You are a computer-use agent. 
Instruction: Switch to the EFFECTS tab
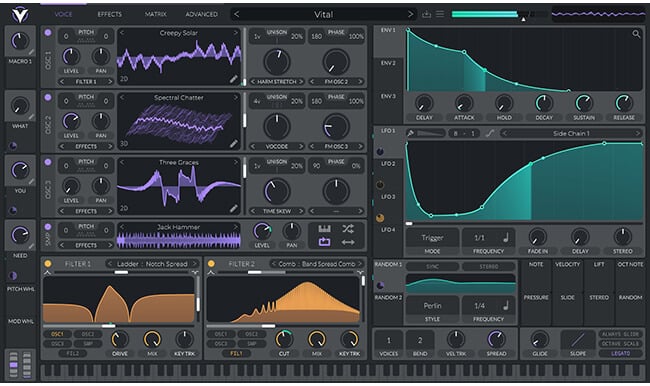click(109, 14)
